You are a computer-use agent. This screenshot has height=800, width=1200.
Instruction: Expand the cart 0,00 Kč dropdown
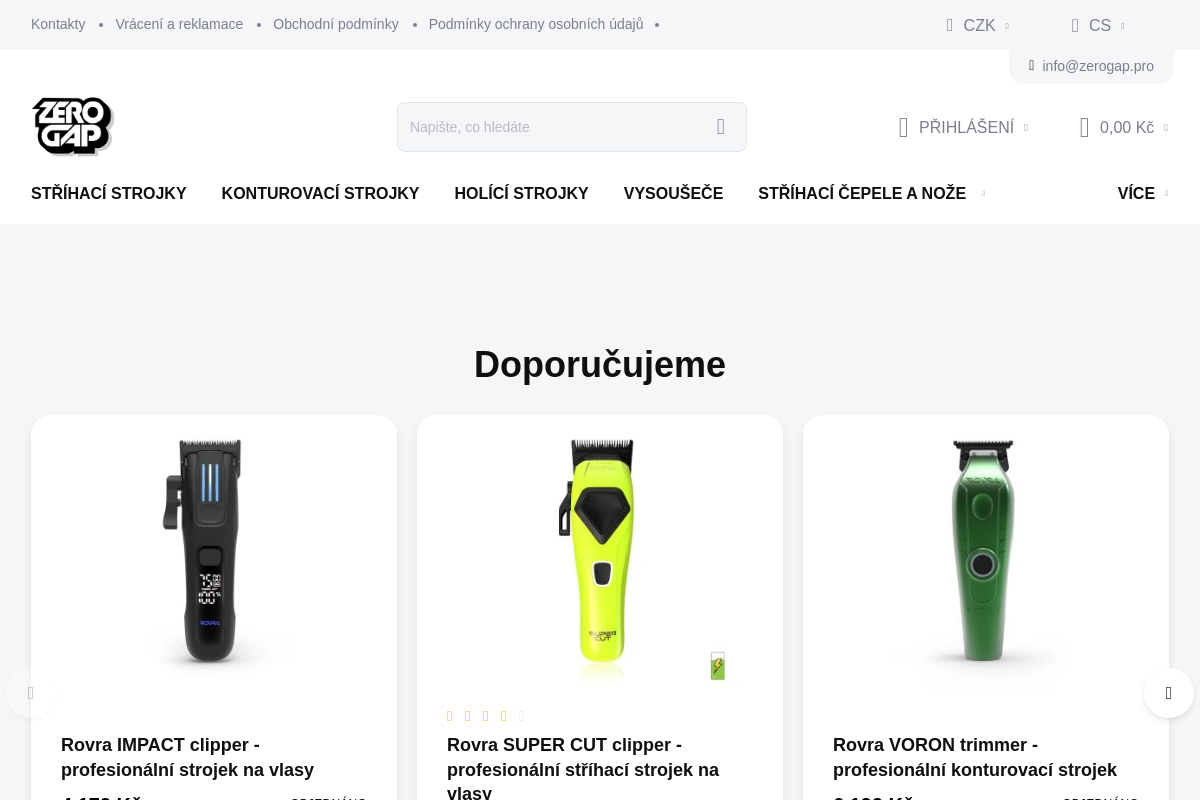tap(1165, 128)
